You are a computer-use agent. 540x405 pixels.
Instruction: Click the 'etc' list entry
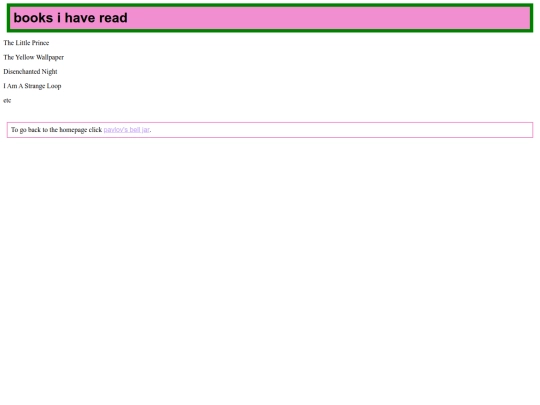(x=7, y=101)
